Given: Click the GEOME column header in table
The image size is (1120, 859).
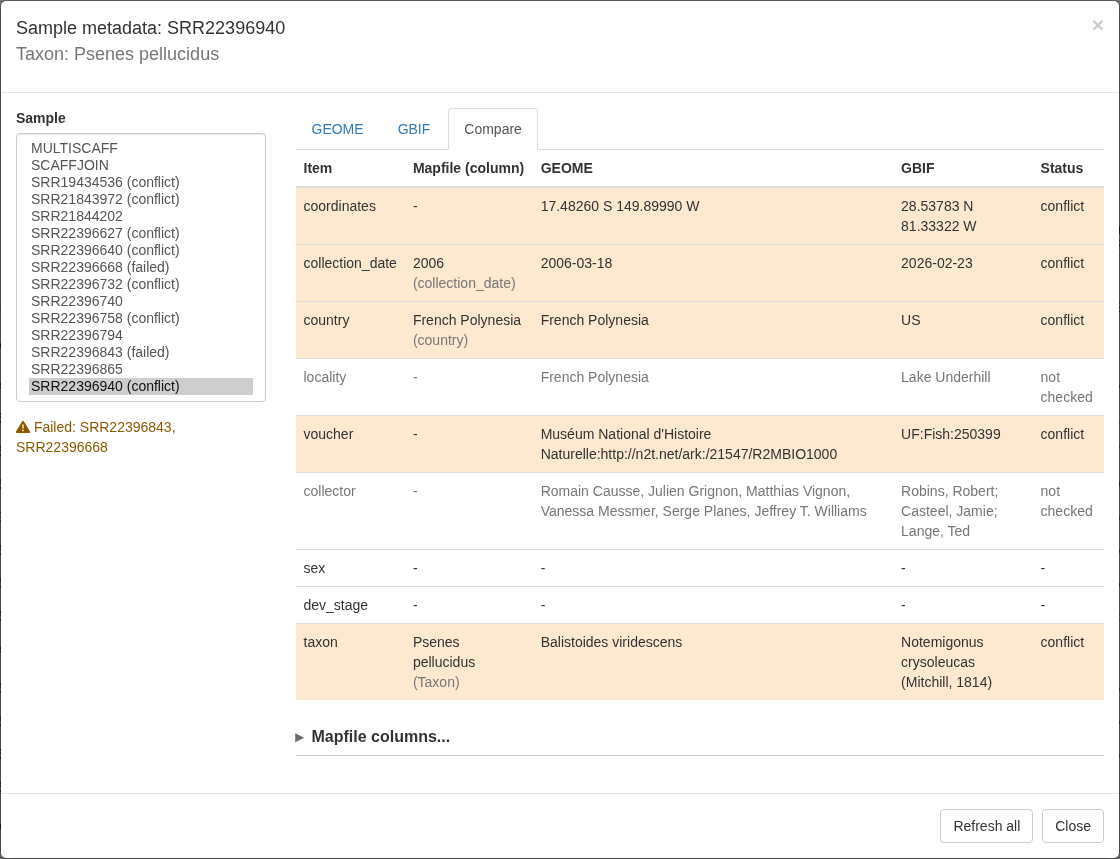Looking at the screenshot, I should [x=566, y=169].
